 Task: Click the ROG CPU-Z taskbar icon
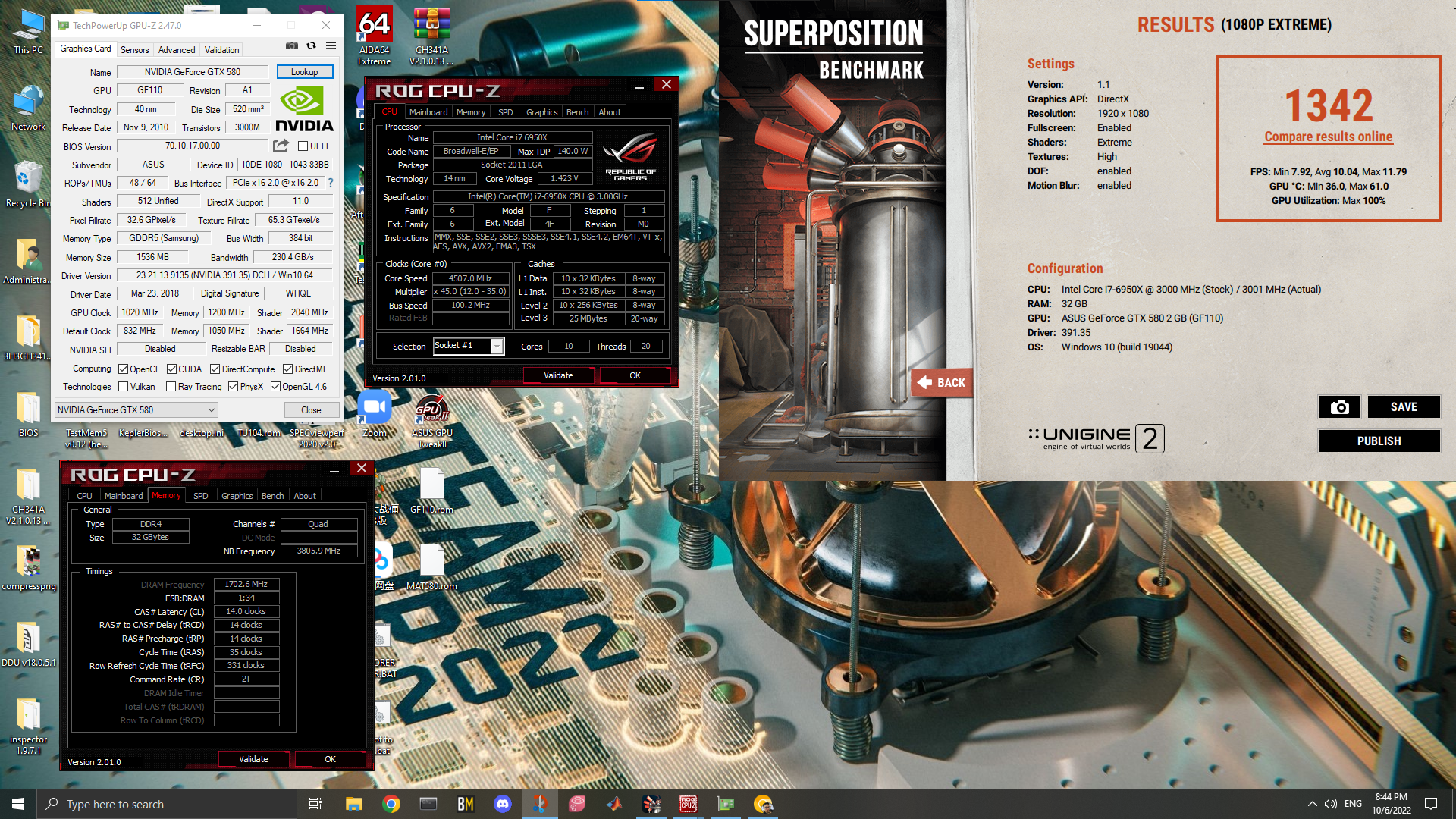tap(689, 804)
